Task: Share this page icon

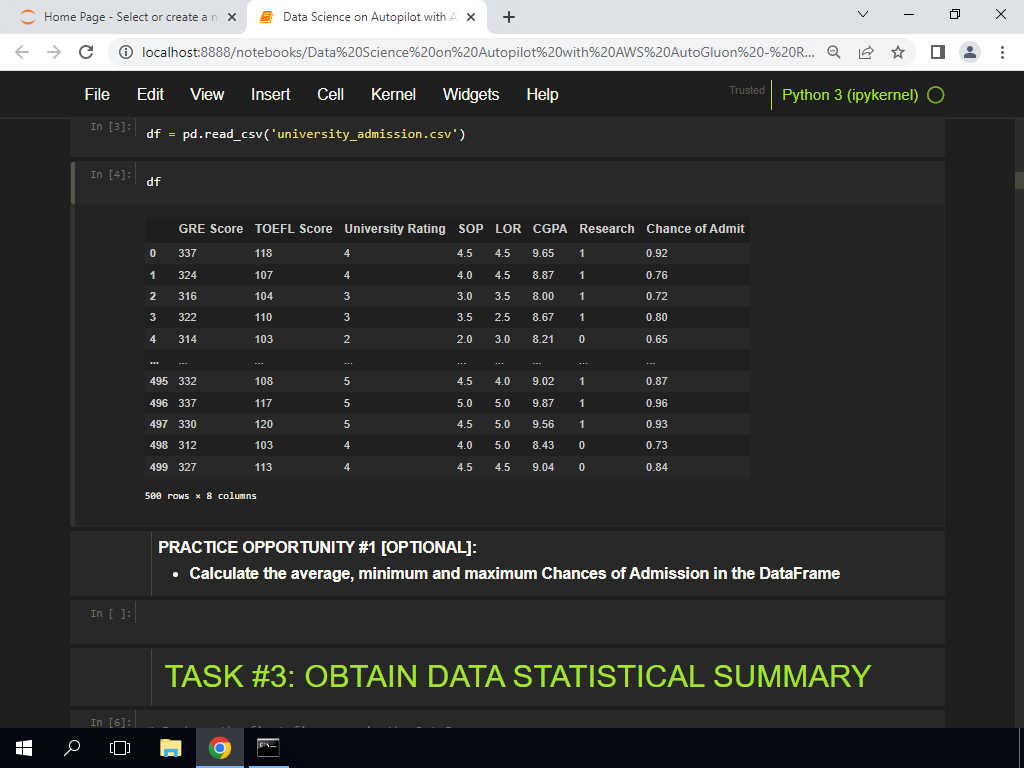Action: (866, 52)
